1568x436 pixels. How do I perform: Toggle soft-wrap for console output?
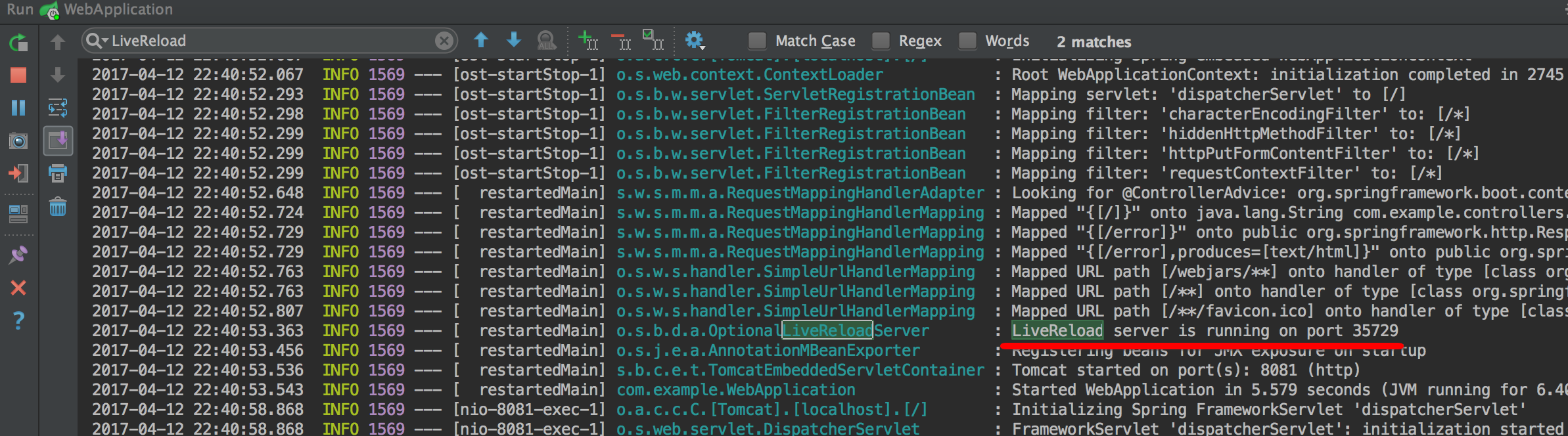point(58,108)
